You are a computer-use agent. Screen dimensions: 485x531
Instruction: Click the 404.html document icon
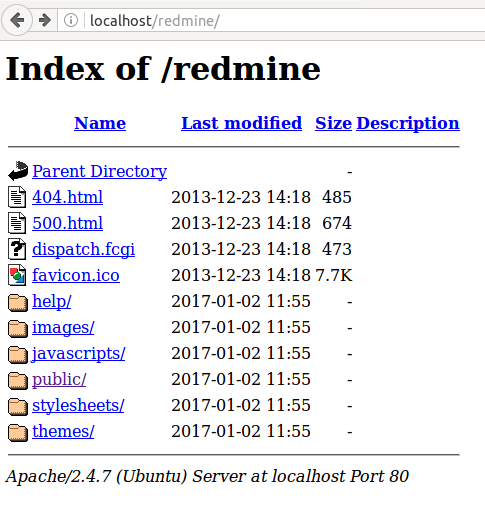(x=17, y=197)
